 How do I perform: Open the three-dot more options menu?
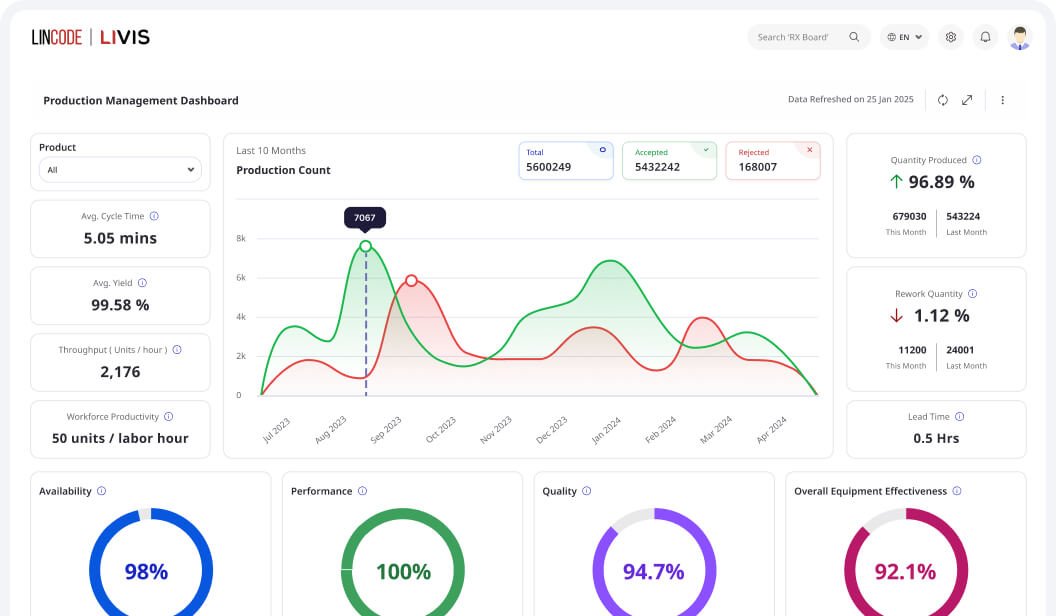coord(1002,100)
